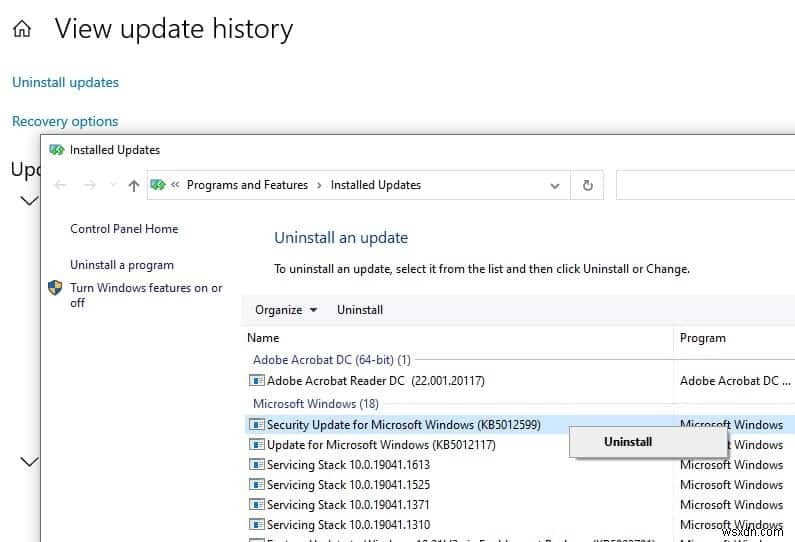Screen dimensions: 795x542
Task: Open the Organize dropdown menu
Action: point(286,310)
